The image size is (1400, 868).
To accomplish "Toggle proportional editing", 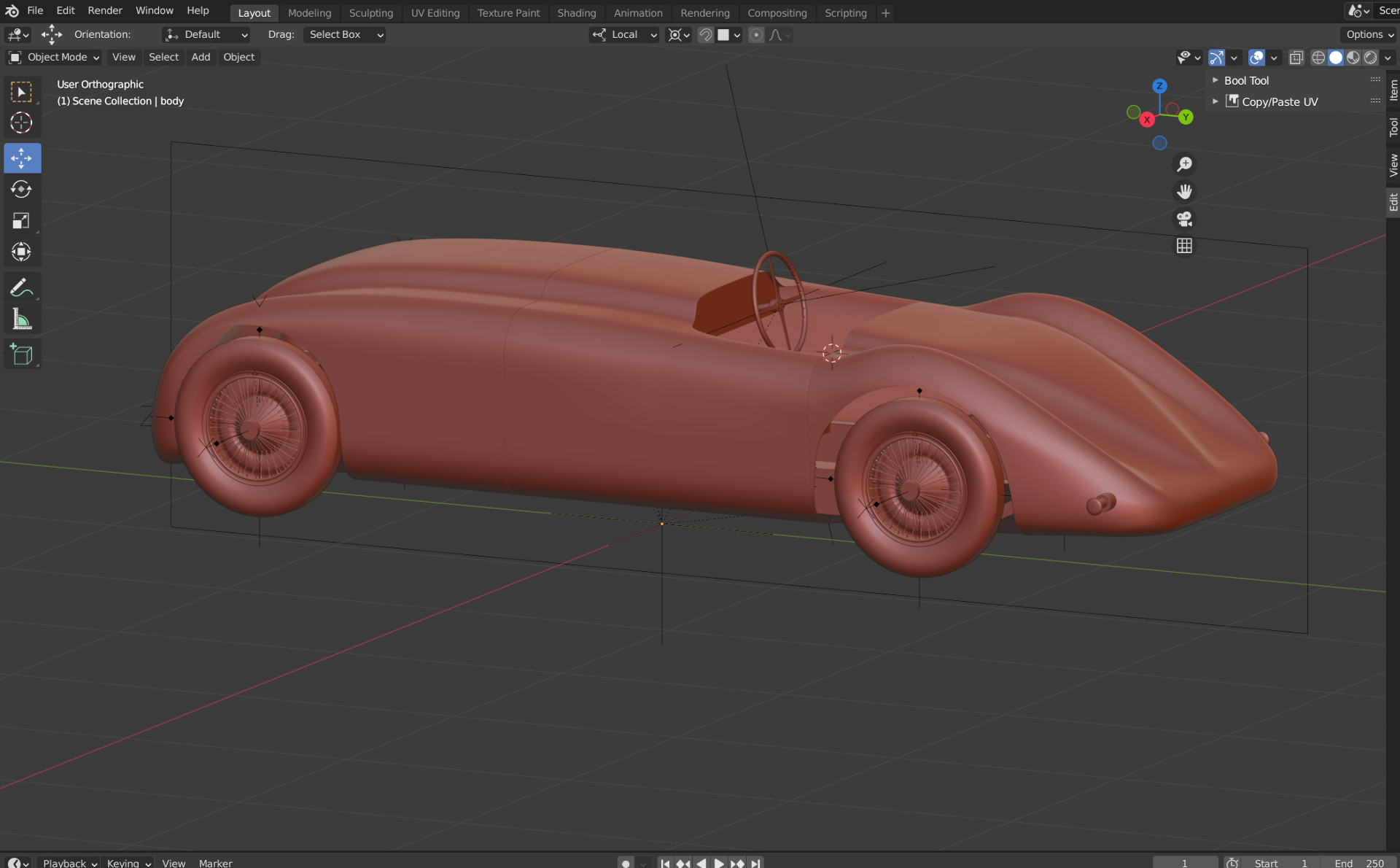I will (756, 35).
